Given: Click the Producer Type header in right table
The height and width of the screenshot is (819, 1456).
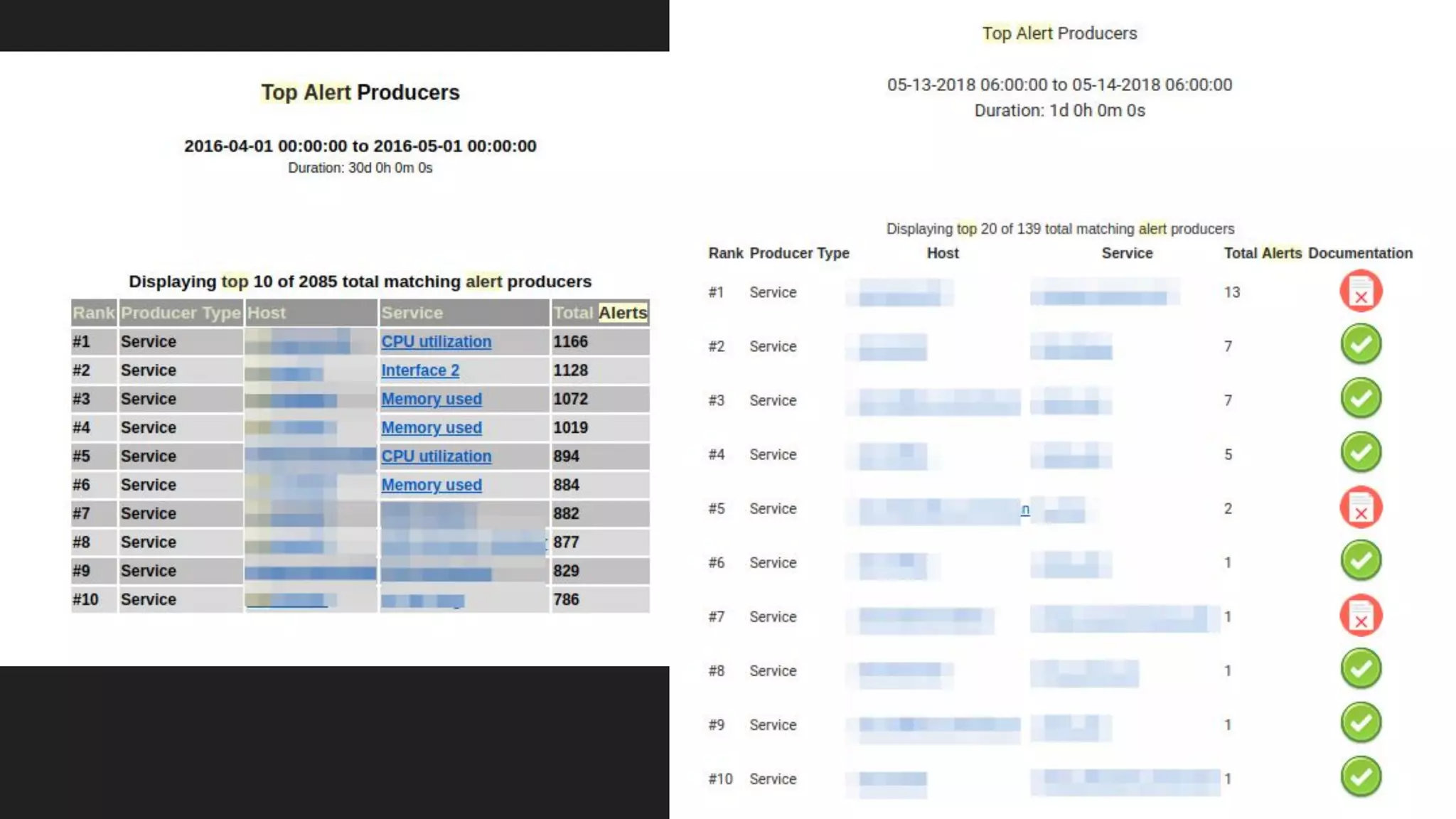Looking at the screenshot, I should (799, 253).
